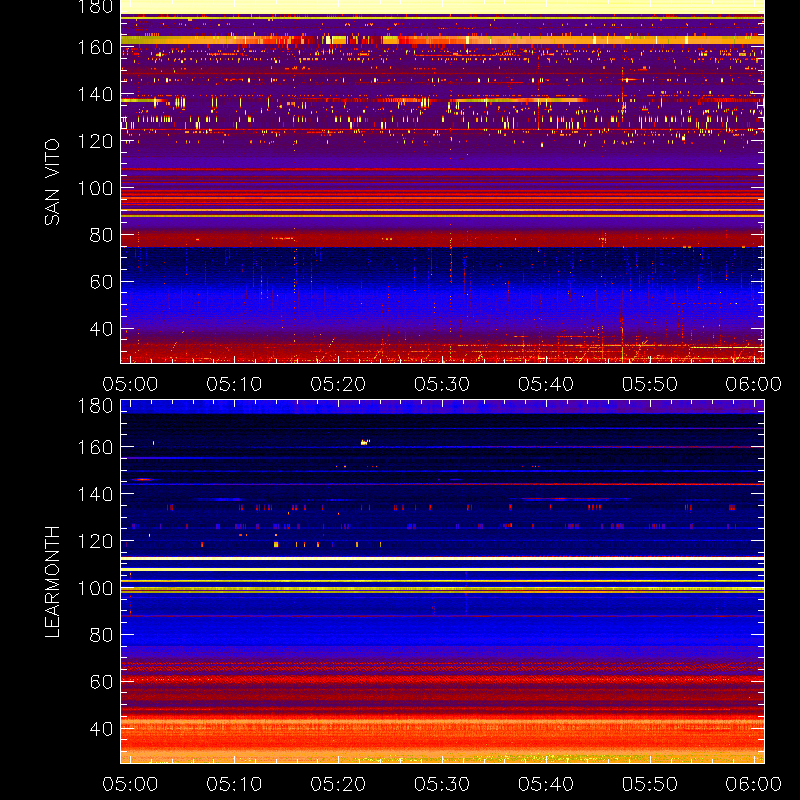Click the 05:40 time label under Learmonth plot
800x800 pixels.
(546, 784)
